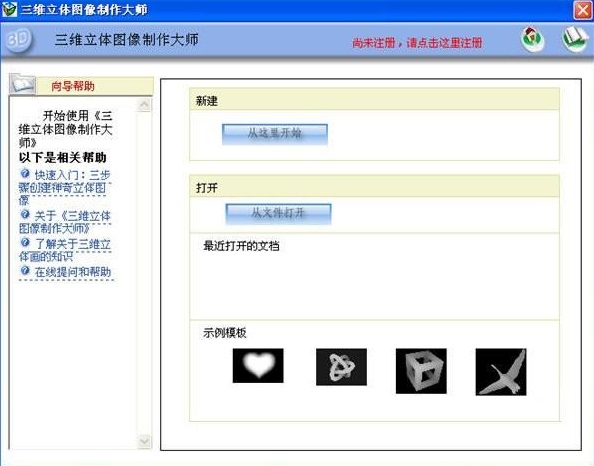594x466 pixels.
Task: Click the question icon beside 关于《三维立体图像制作大师》
Action: tap(25, 214)
